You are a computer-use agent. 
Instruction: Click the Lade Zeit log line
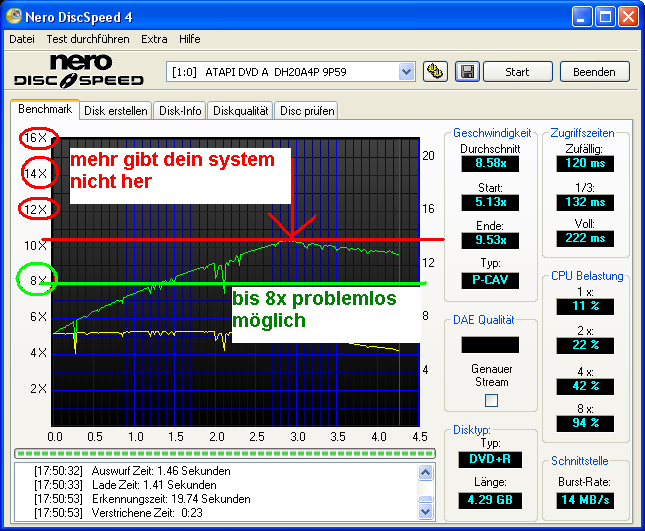tap(125, 485)
